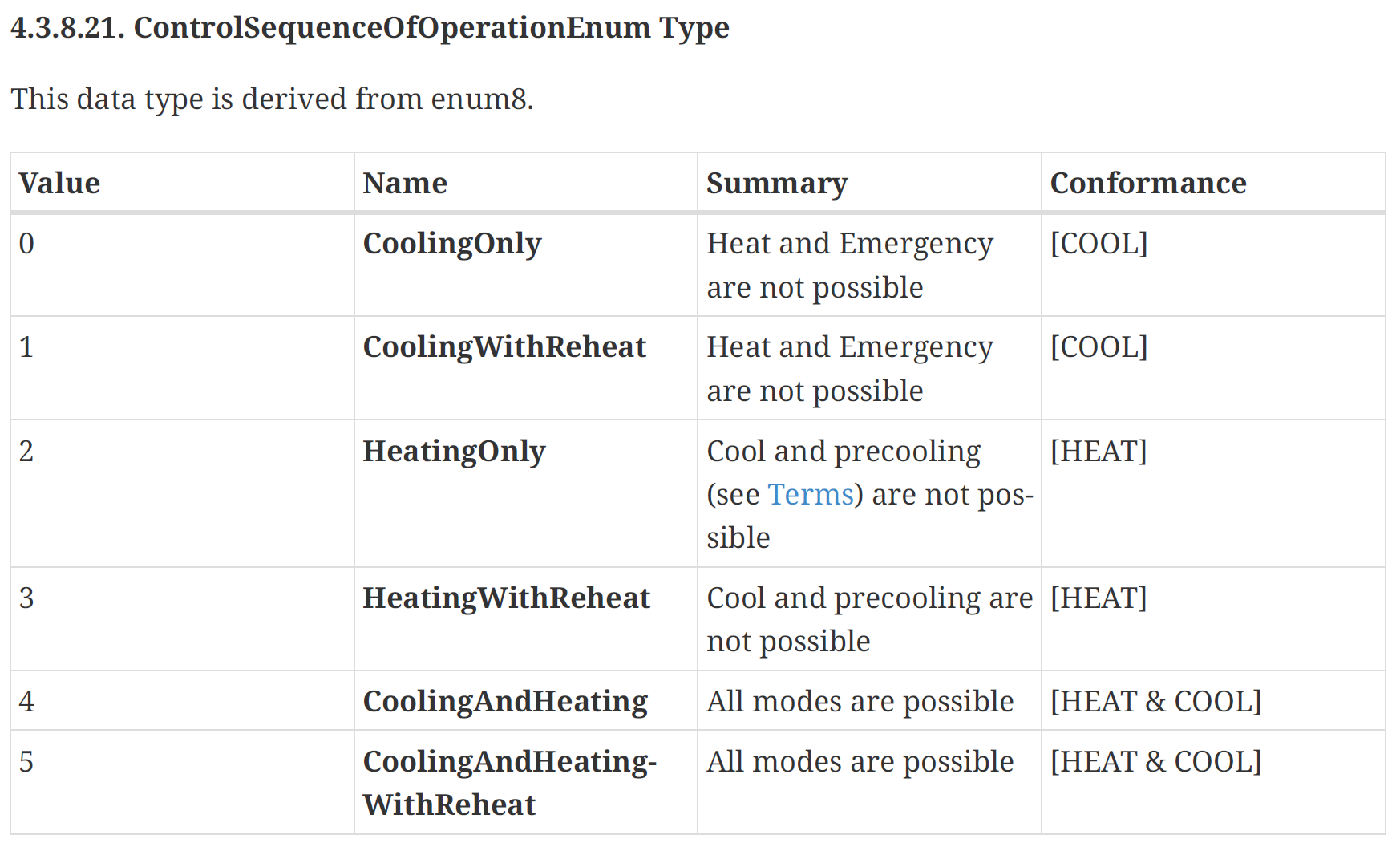Click the value 3 cell

pyautogui.click(x=26, y=598)
